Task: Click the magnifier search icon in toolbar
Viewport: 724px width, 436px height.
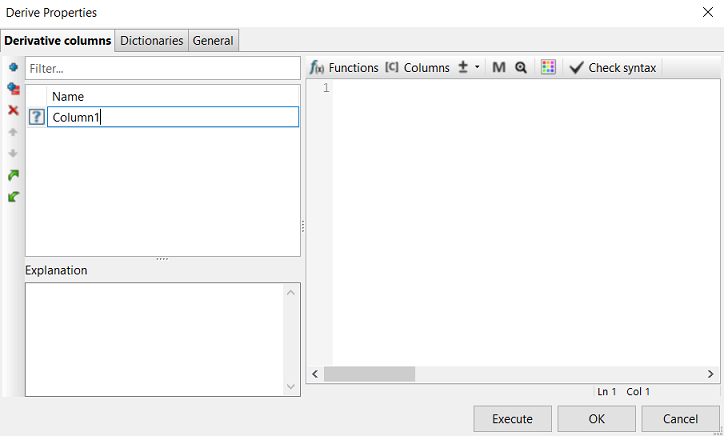Action: (x=521, y=68)
